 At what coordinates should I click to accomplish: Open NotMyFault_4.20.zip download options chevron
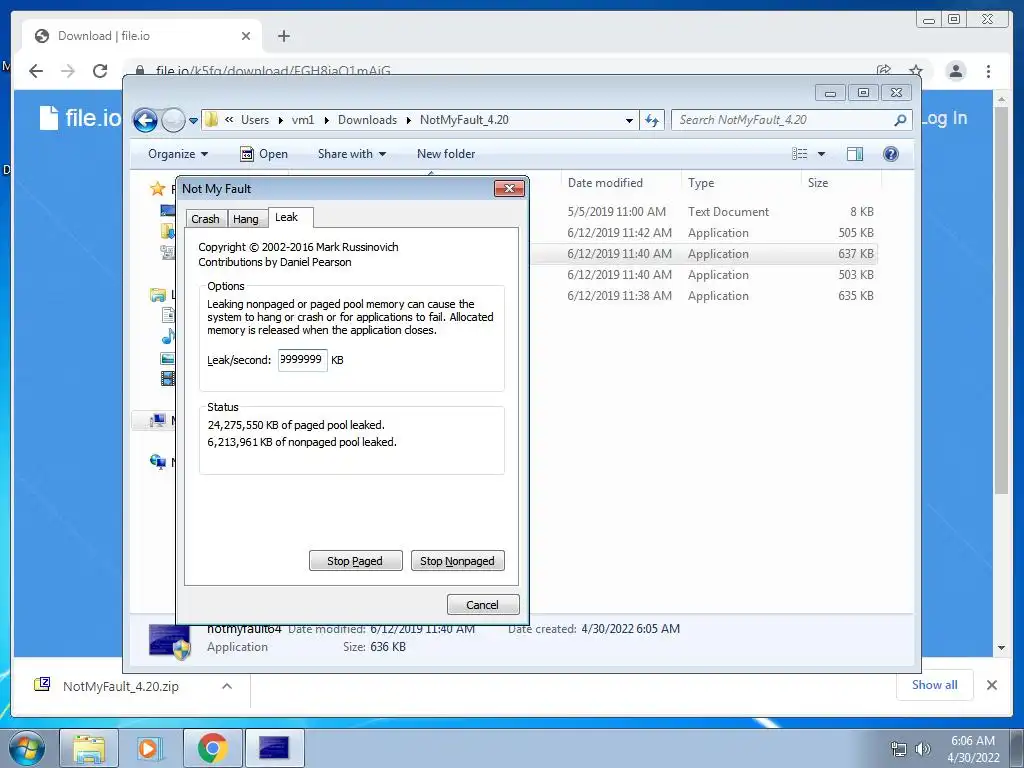point(227,686)
